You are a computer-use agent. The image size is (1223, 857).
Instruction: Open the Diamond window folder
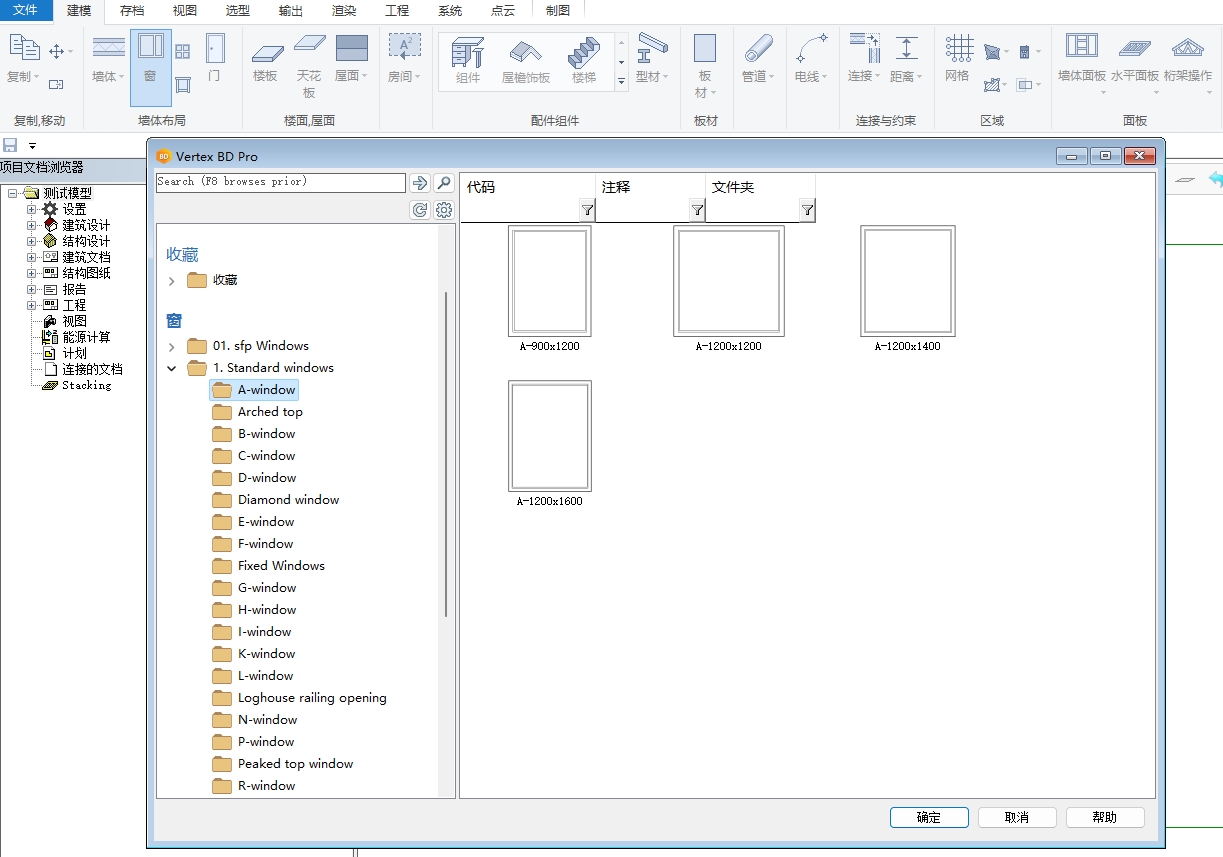point(288,500)
